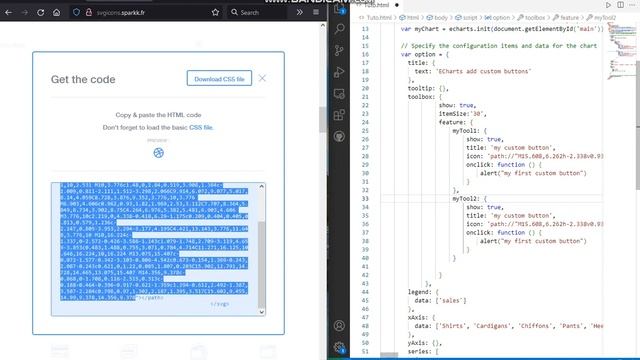Image resolution: width=640 pixels, height=360 pixels.
Task: Open Run and Debug view
Action: (339, 72)
